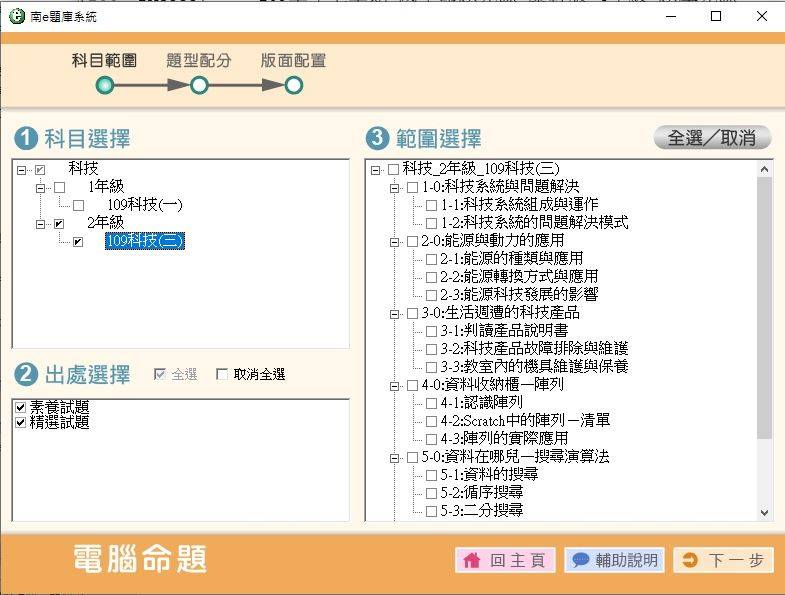Collapse the 4-0:資料收納櫃 node
Screen dimensions: 785x595
tap(395, 387)
